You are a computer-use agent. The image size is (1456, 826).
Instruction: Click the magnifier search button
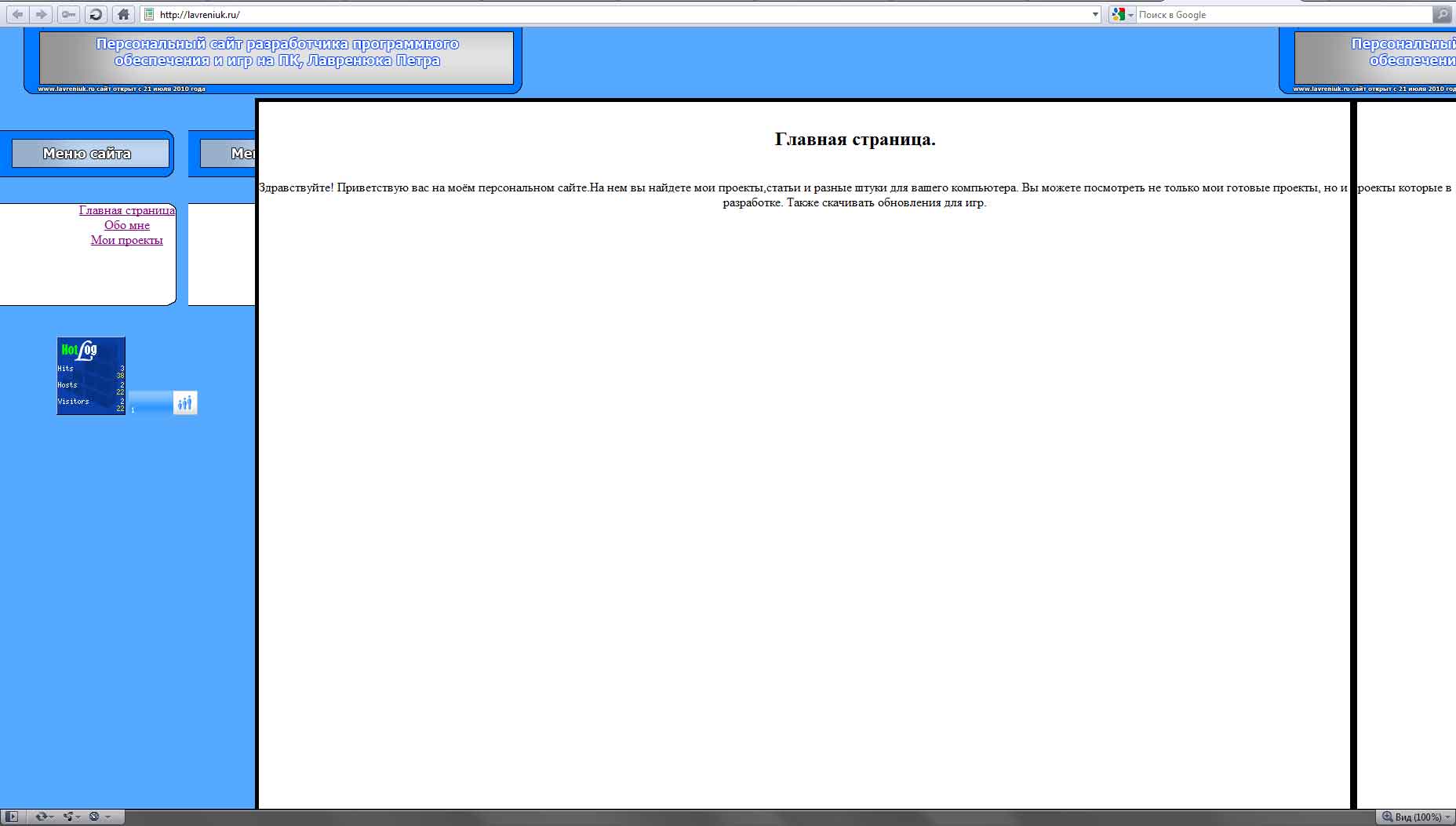1442,14
